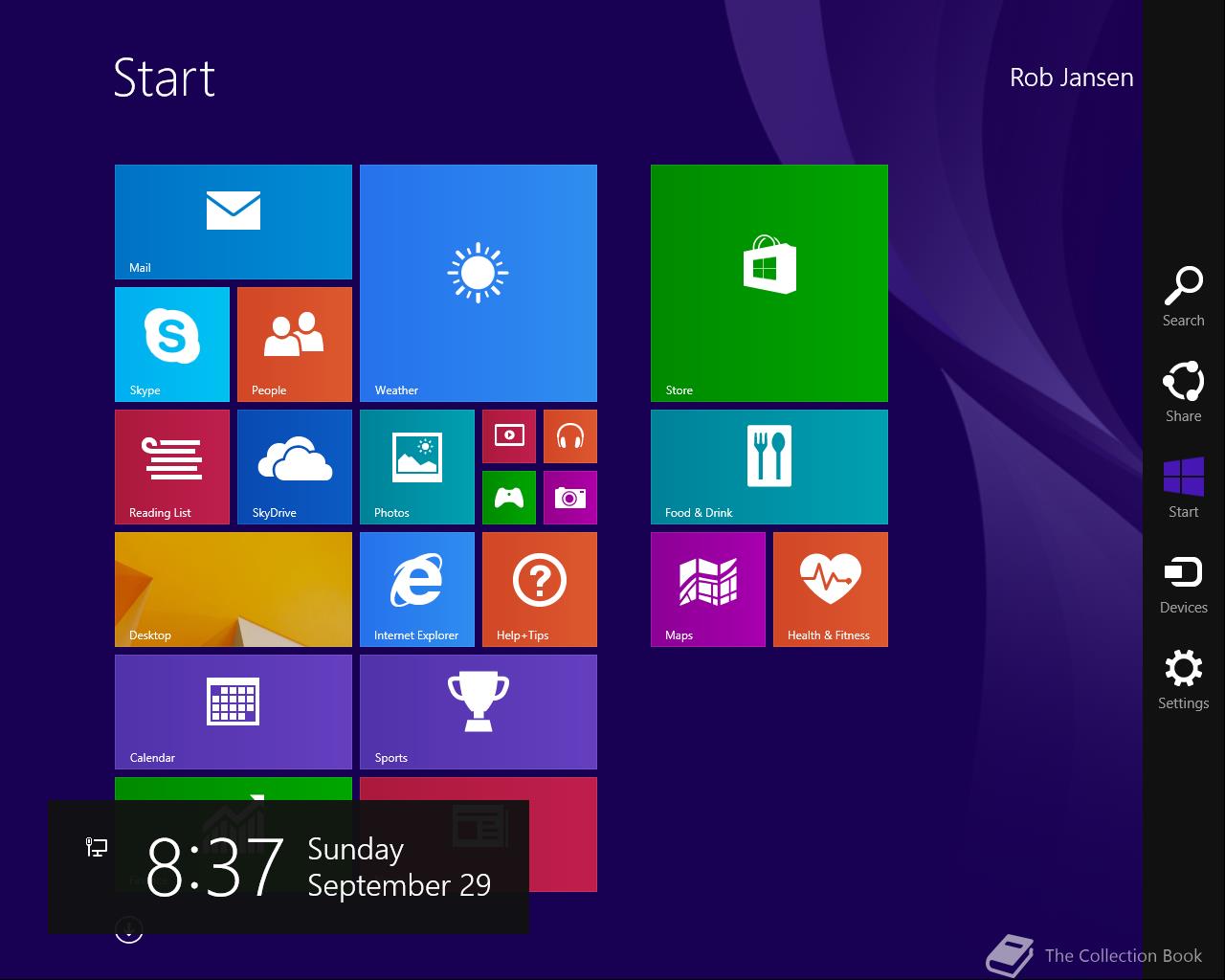Open the Maps tile
The width and height of the screenshot is (1225, 980).
[x=708, y=590]
